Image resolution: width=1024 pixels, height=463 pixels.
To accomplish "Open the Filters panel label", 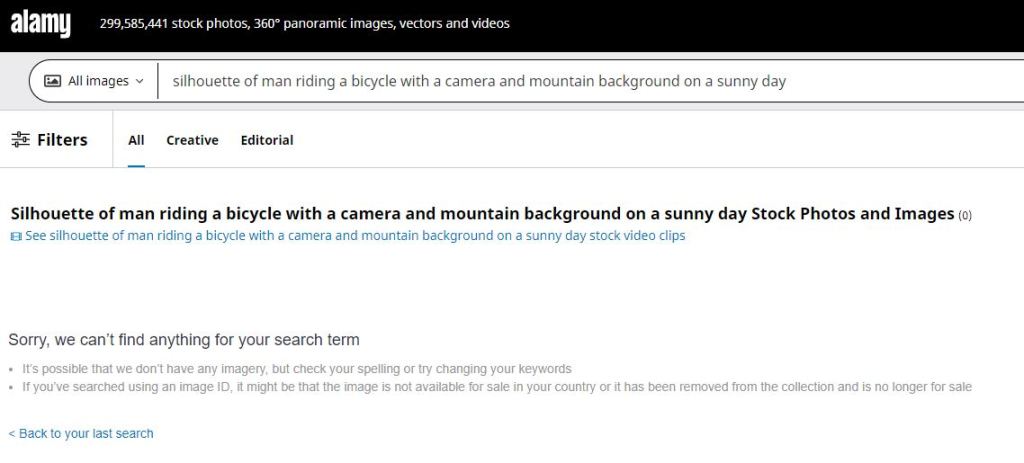I will coord(62,140).
